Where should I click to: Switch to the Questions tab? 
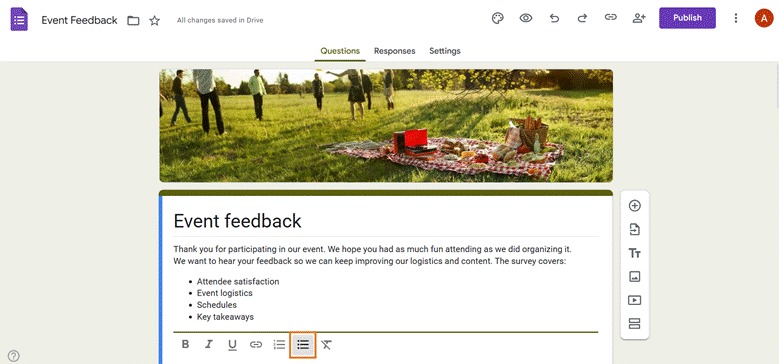coord(340,51)
